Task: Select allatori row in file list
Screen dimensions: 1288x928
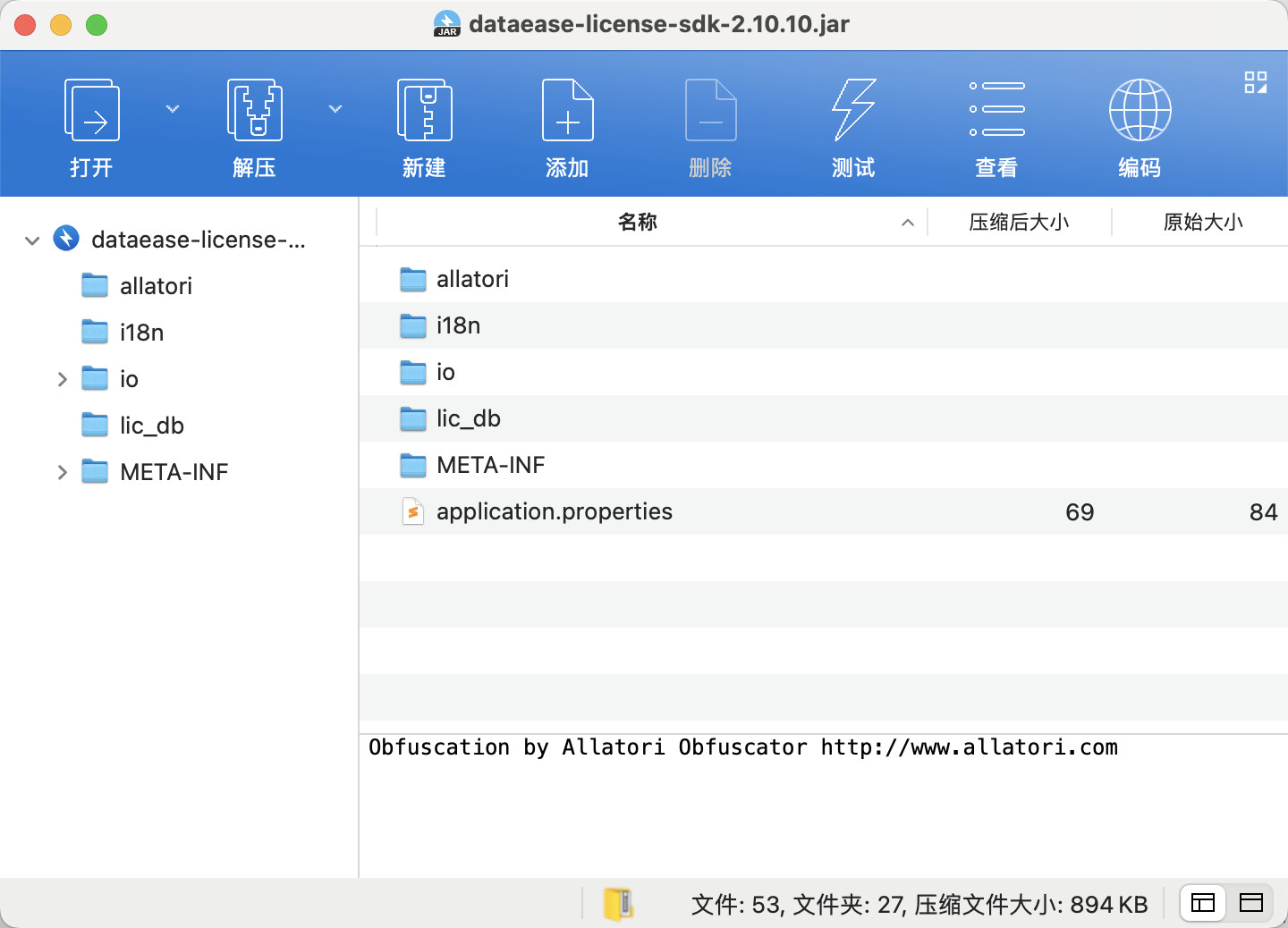Action: (x=824, y=279)
